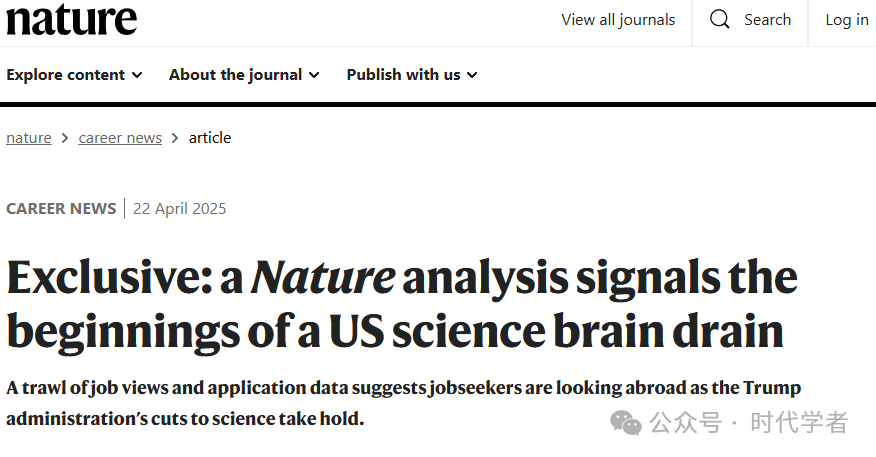
Task: Click the breadcrumb arrow after nature
Action: coord(65,138)
